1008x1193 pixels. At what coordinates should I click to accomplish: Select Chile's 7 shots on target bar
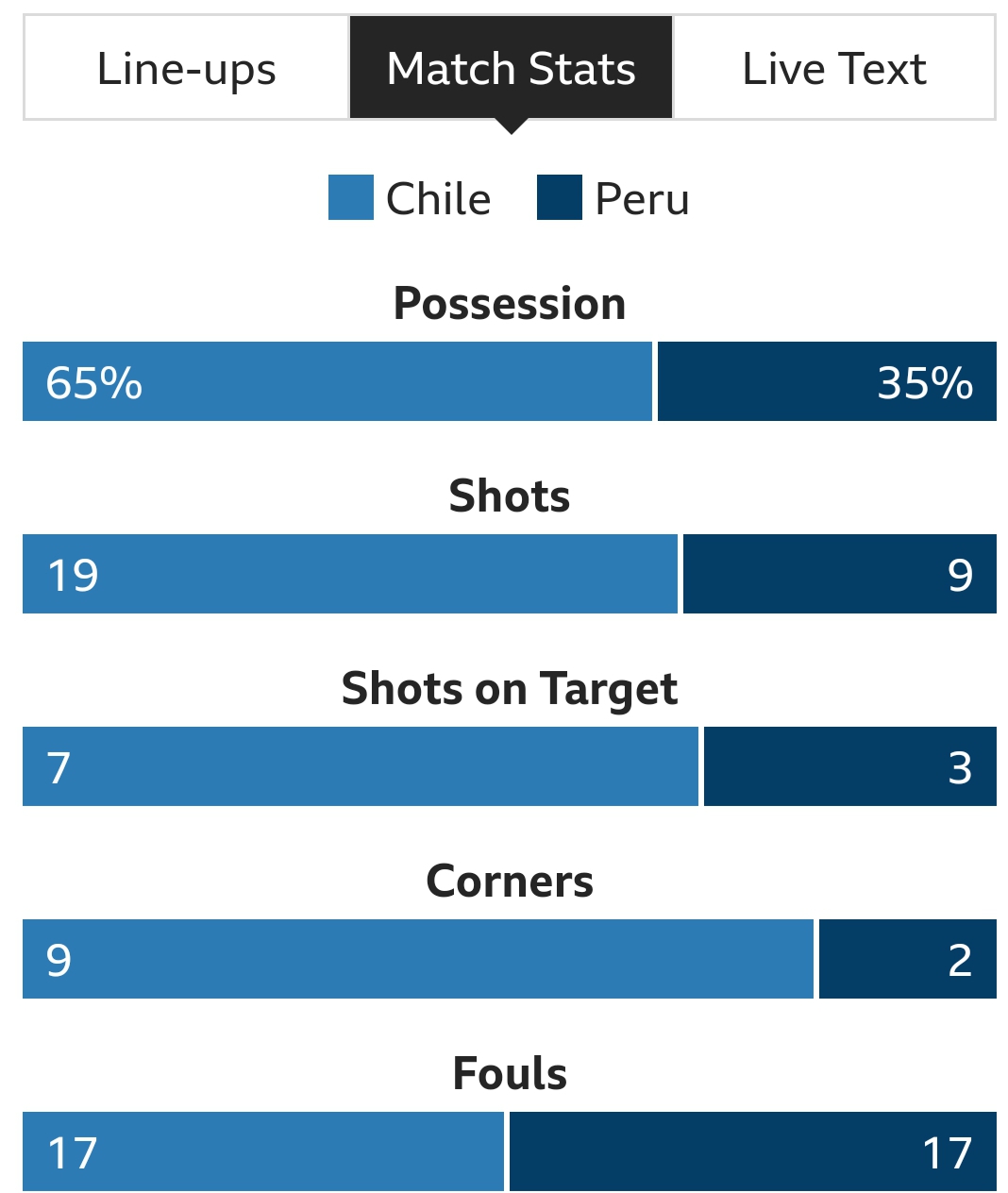coord(361,766)
